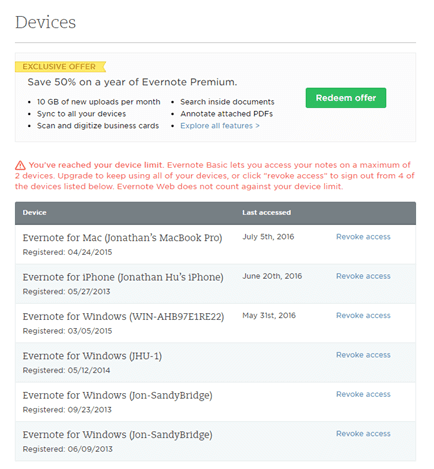434x469 pixels.
Task: Click 'Evernote for Windows (JHU-1)' device name
Action: [92, 356]
